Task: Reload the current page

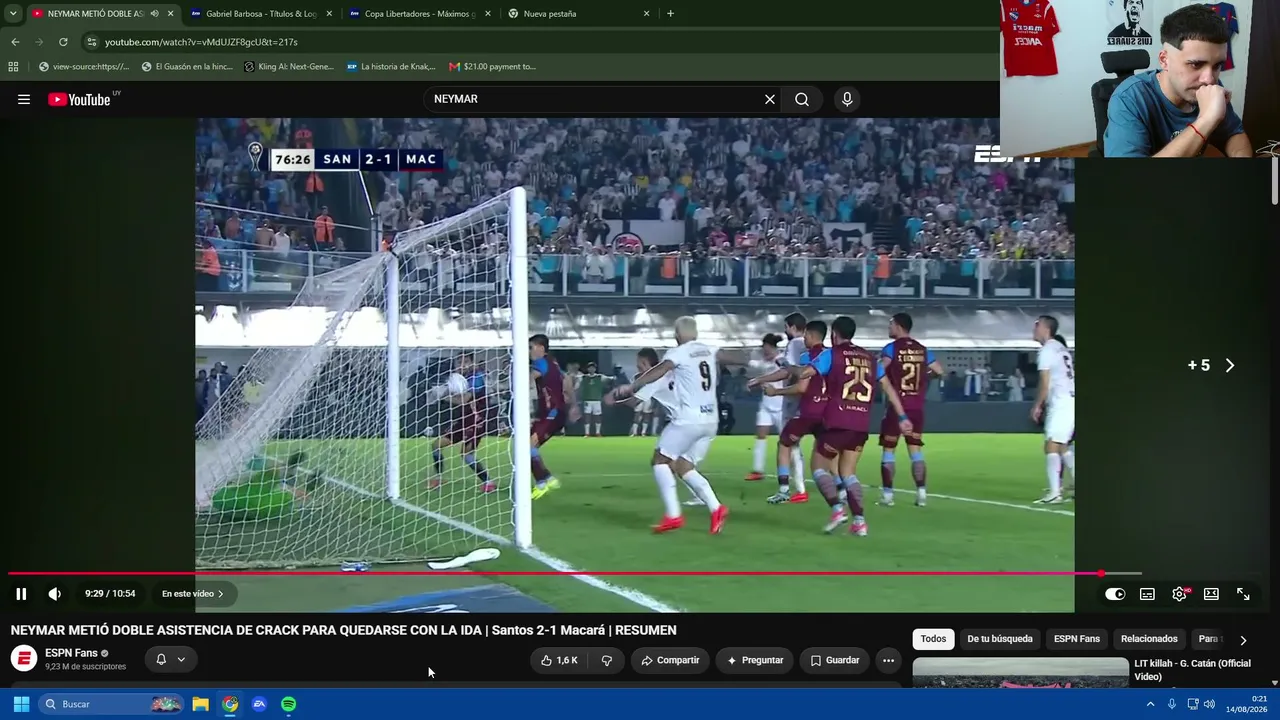Action: pyautogui.click(x=63, y=42)
